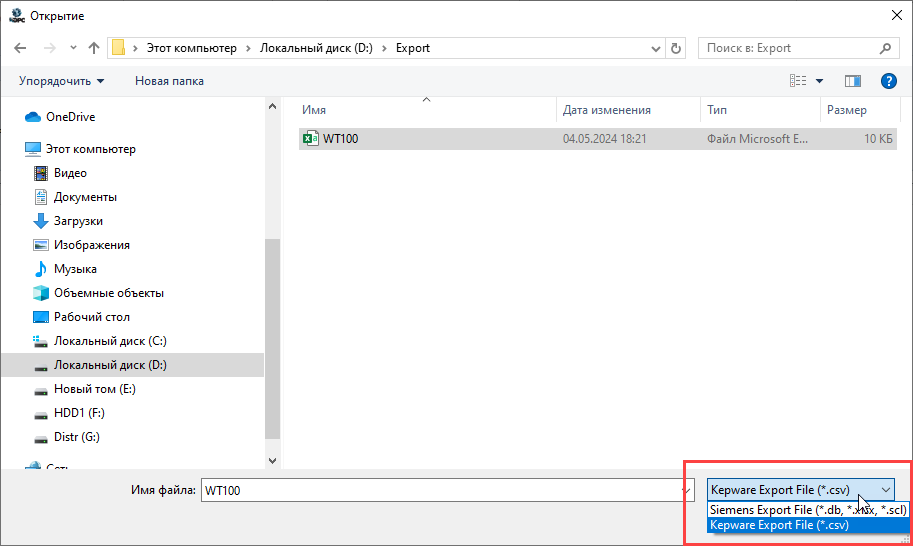This screenshot has width=913, height=546.
Task: Open the 'Загрузки' folder
Action: tap(78, 221)
